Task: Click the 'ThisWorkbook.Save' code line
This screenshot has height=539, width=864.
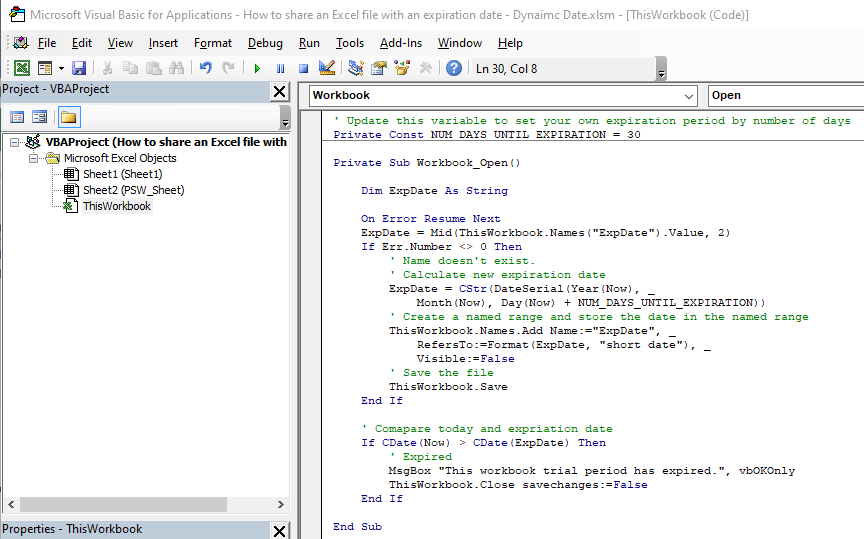Action: tap(448, 387)
